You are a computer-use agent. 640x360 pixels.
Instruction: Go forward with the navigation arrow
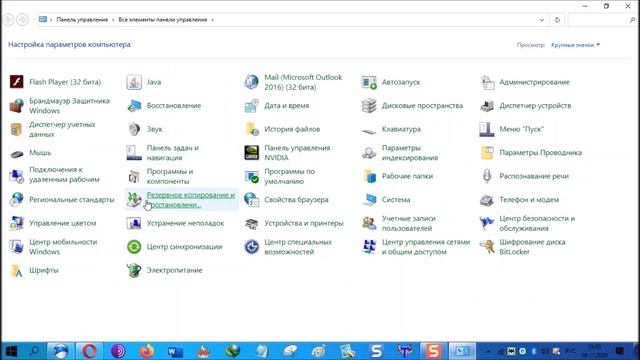click(x=22, y=20)
